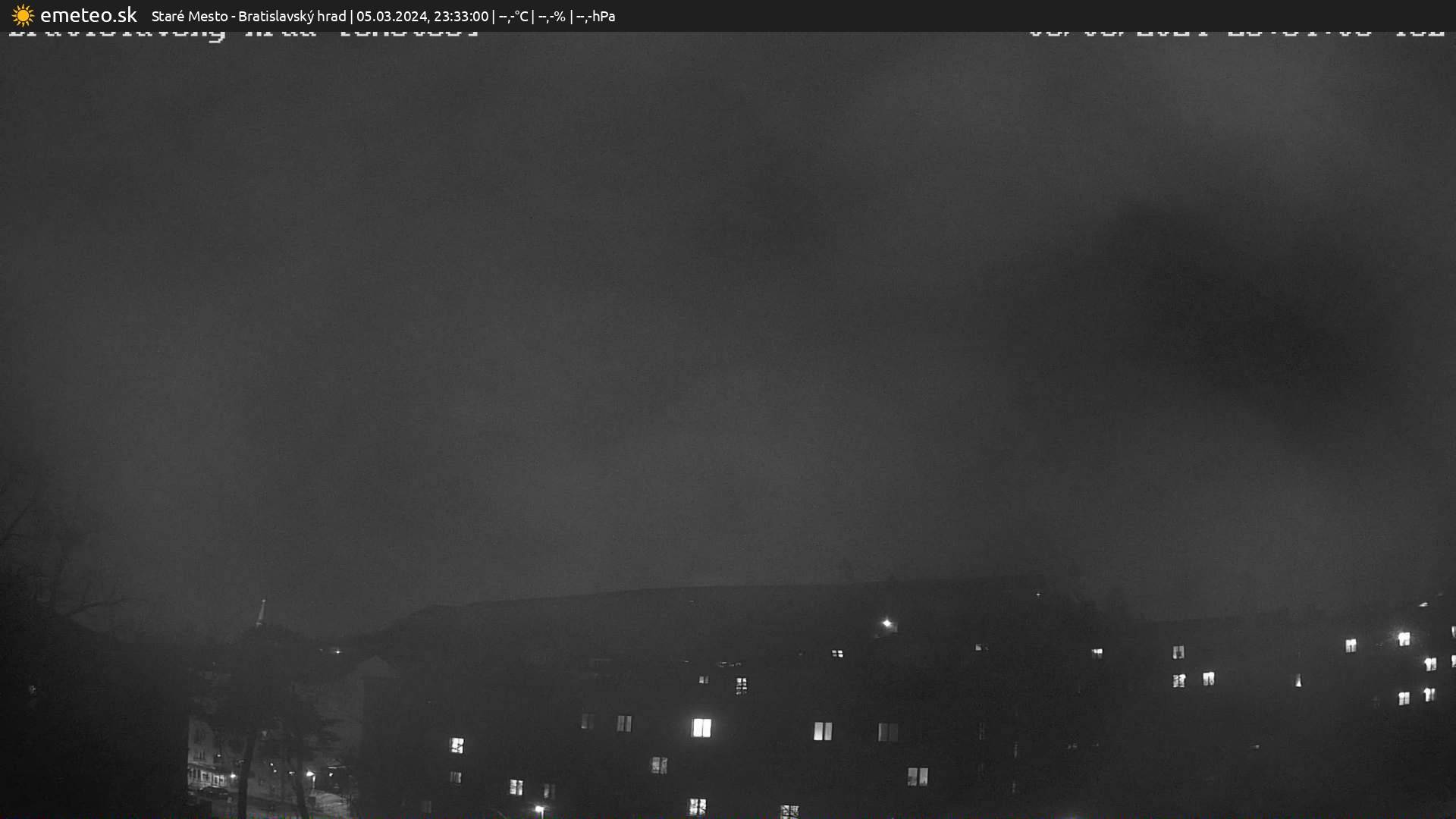Viewport: 1456px width, 819px height.
Task: Click the lit window cluster at far right building
Action: pos(1415,667)
